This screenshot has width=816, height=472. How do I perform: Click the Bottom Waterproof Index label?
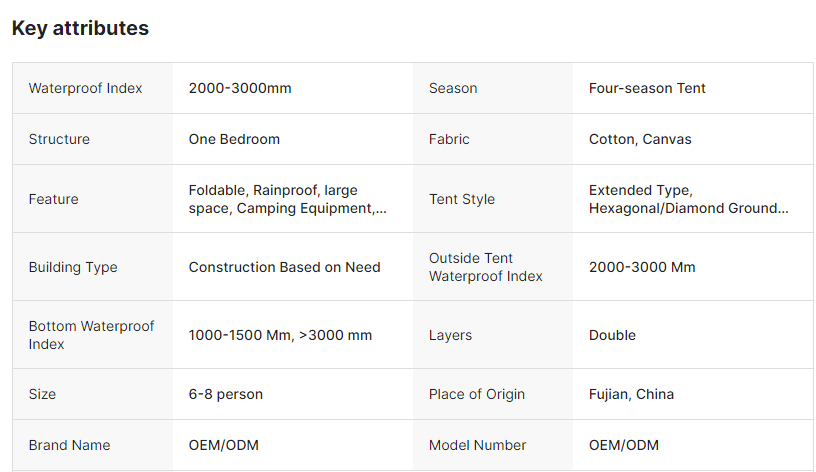(91, 335)
